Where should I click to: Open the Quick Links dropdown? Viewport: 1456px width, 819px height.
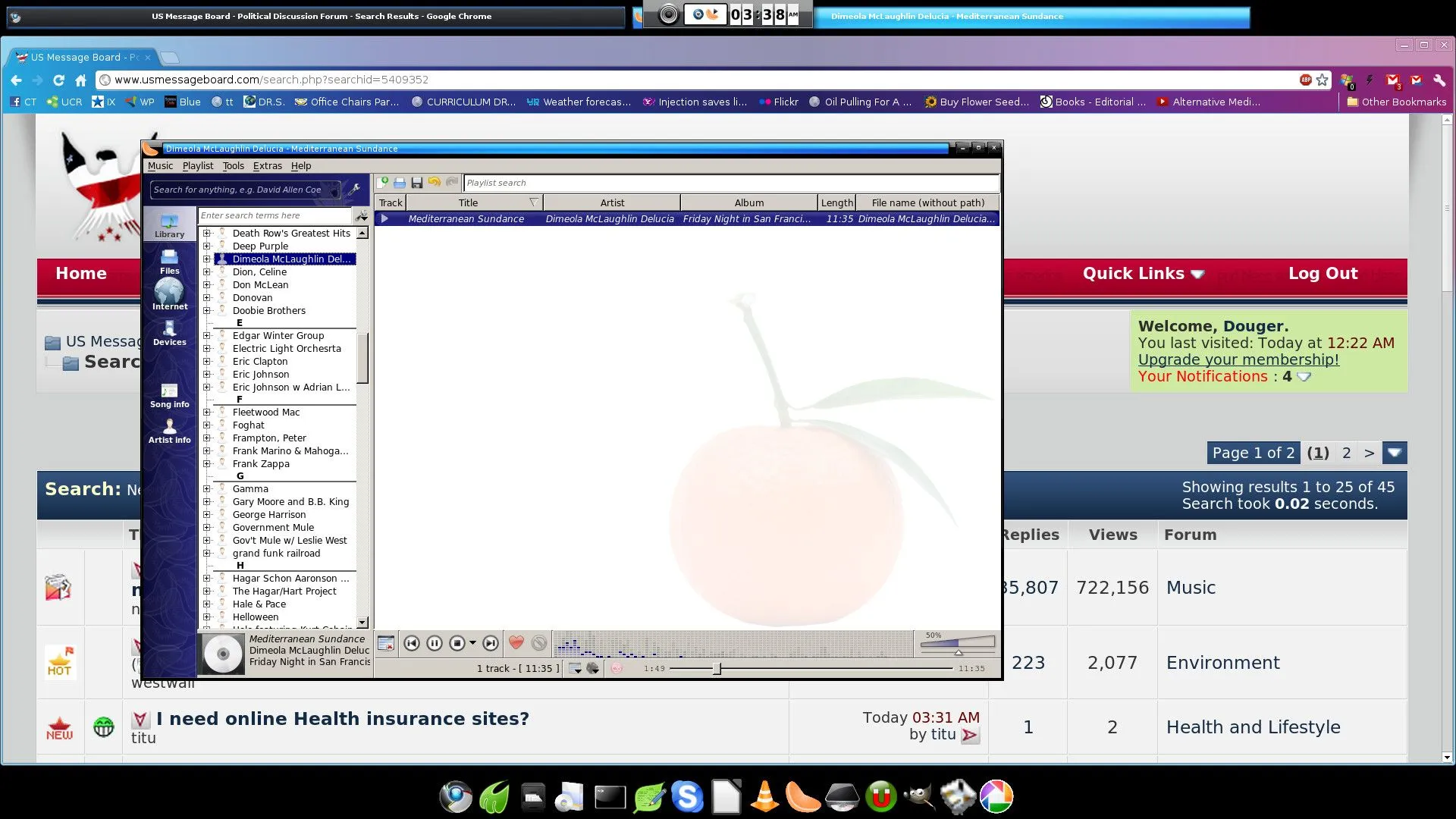pyautogui.click(x=1143, y=274)
